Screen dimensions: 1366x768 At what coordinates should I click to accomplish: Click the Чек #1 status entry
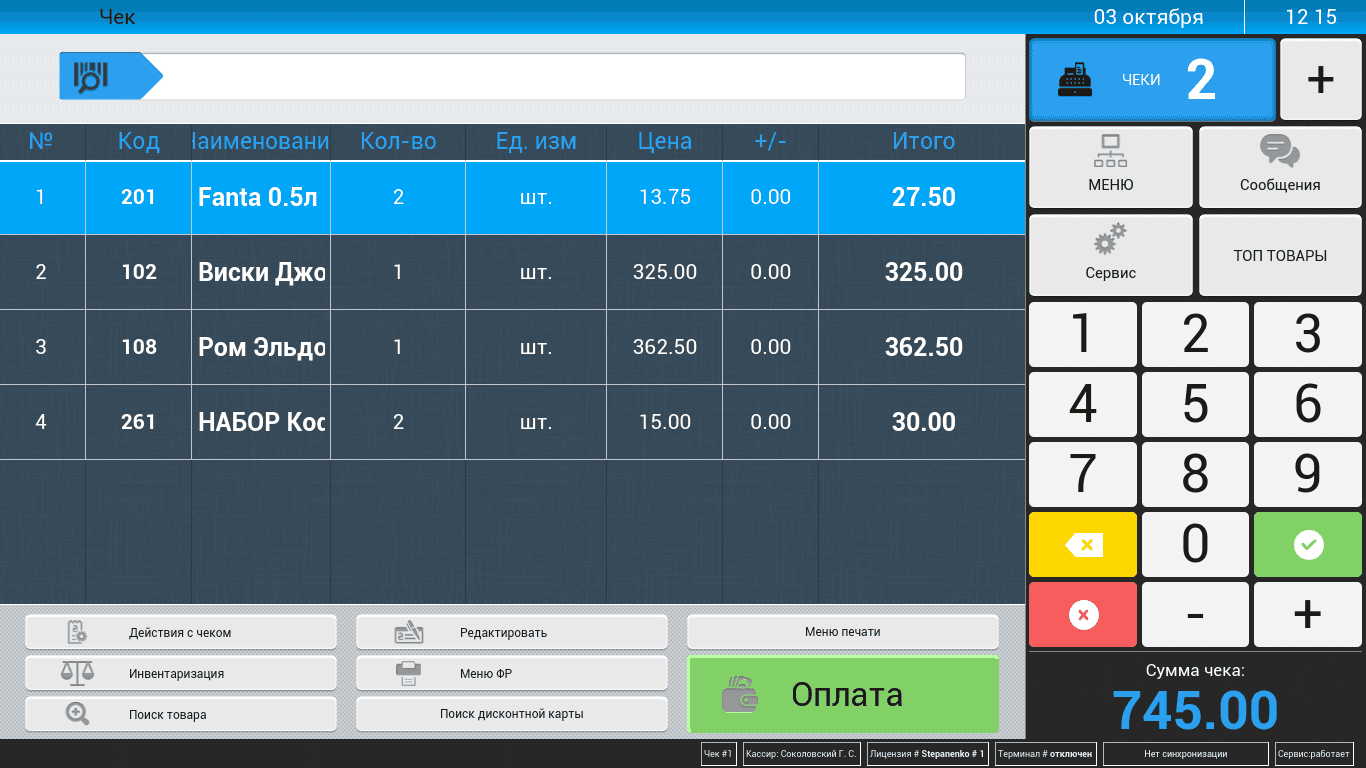pyautogui.click(x=719, y=754)
